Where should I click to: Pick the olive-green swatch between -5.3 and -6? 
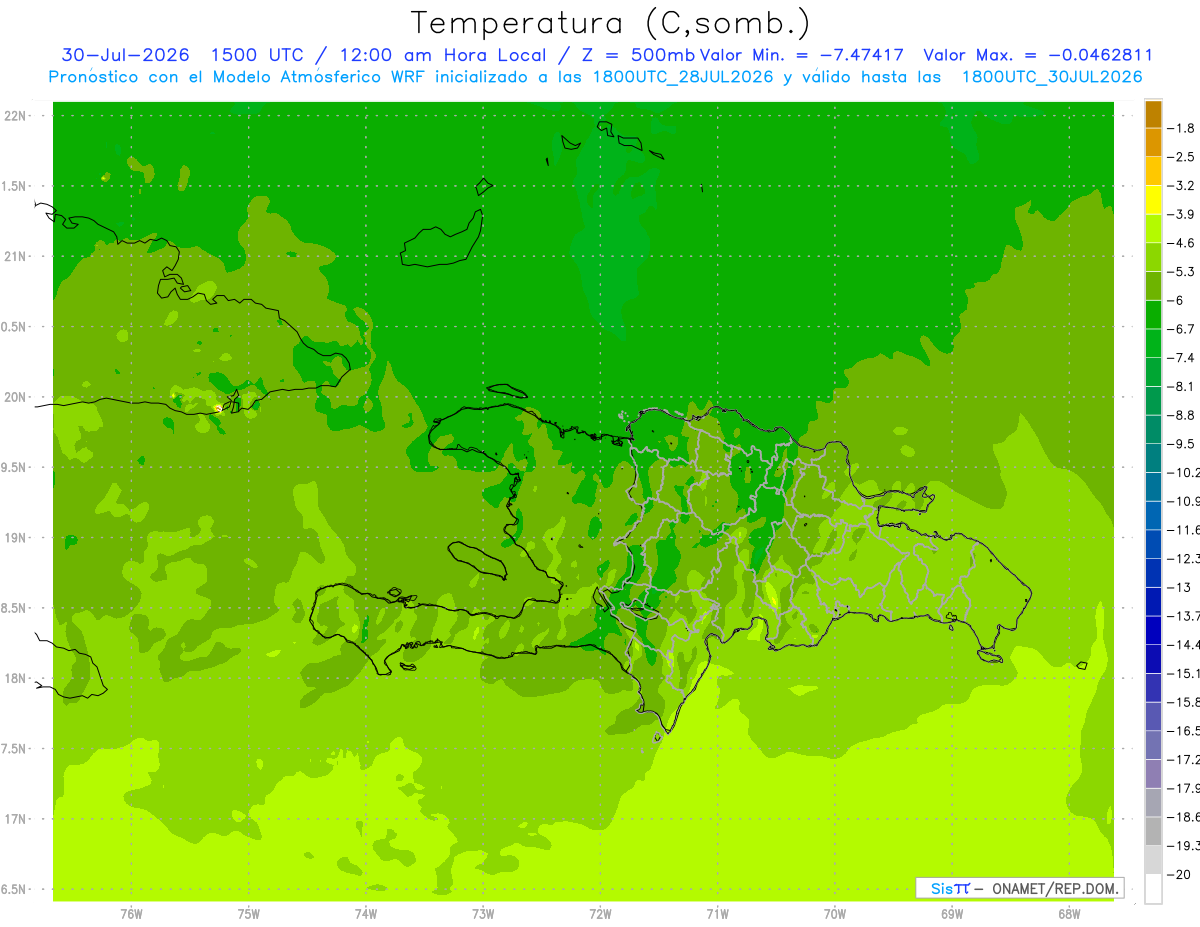1153,286
